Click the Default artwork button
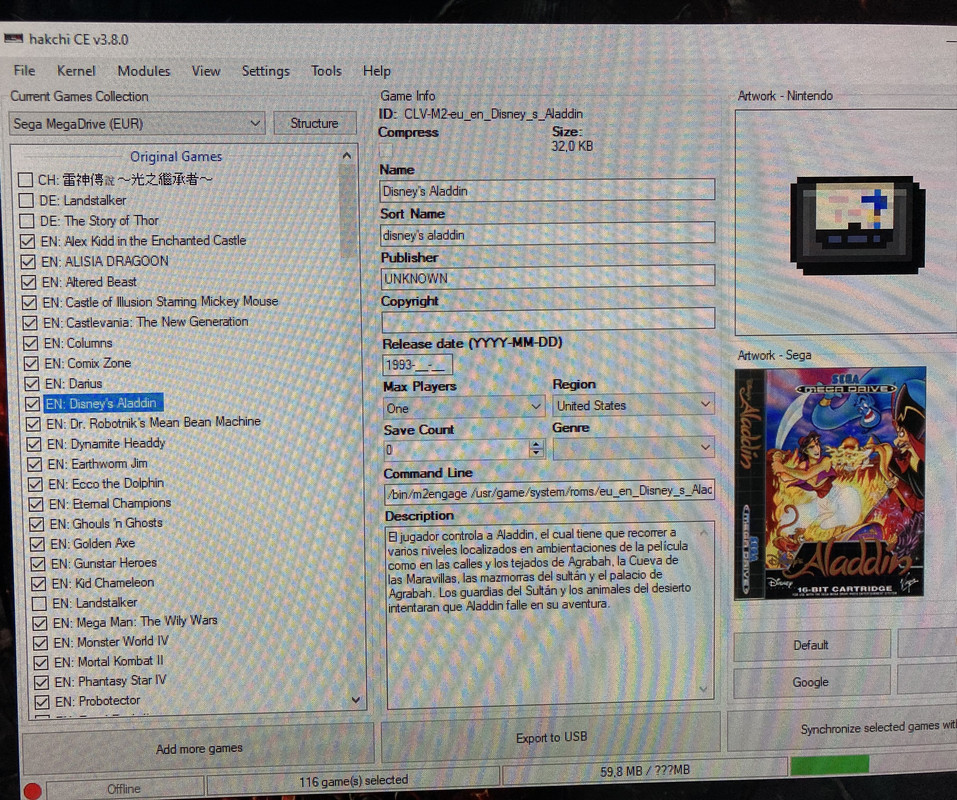This screenshot has height=800, width=957. pos(812,645)
